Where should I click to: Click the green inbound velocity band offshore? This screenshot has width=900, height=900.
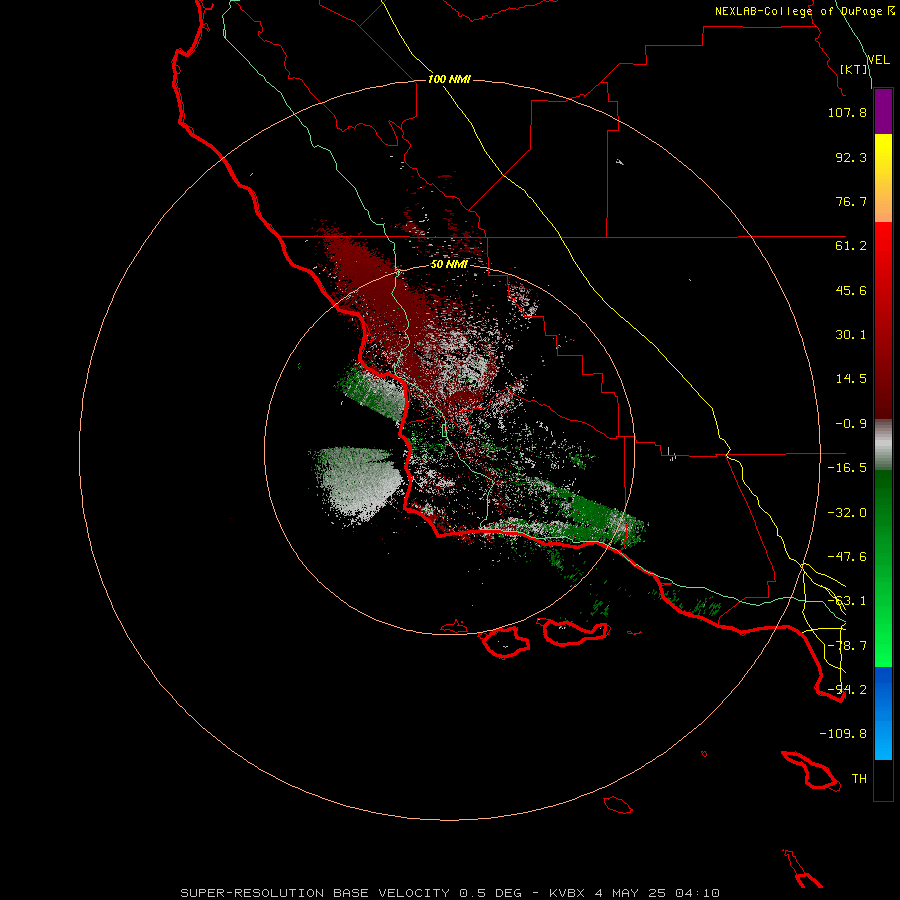pyautogui.click(x=373, y=392)
